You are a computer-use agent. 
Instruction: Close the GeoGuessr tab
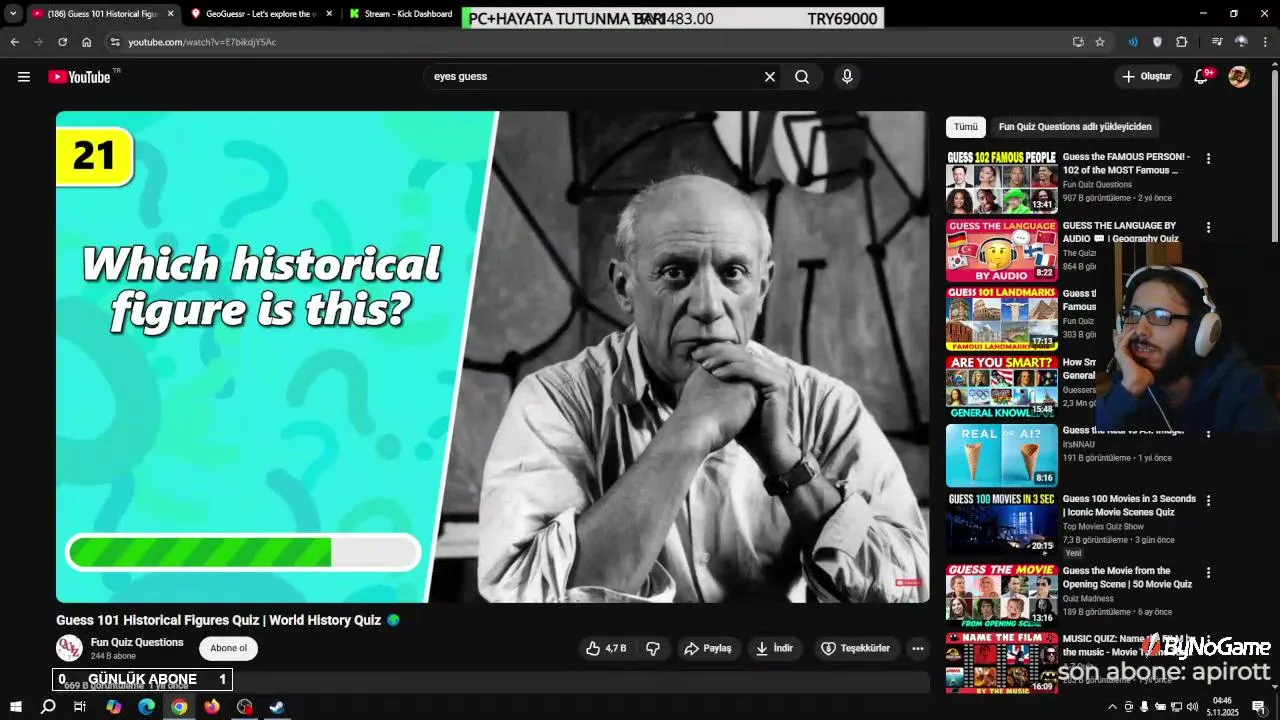329,14
